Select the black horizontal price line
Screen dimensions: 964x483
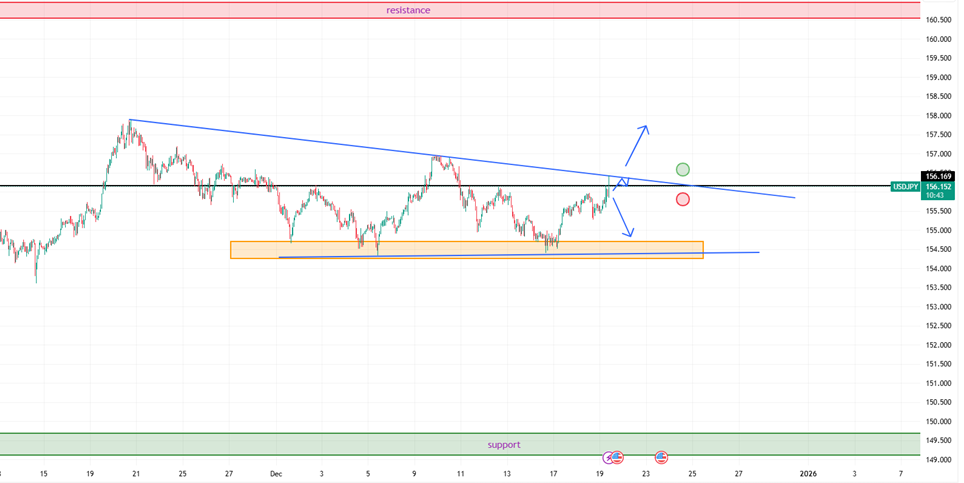click(x=300, y=186)
